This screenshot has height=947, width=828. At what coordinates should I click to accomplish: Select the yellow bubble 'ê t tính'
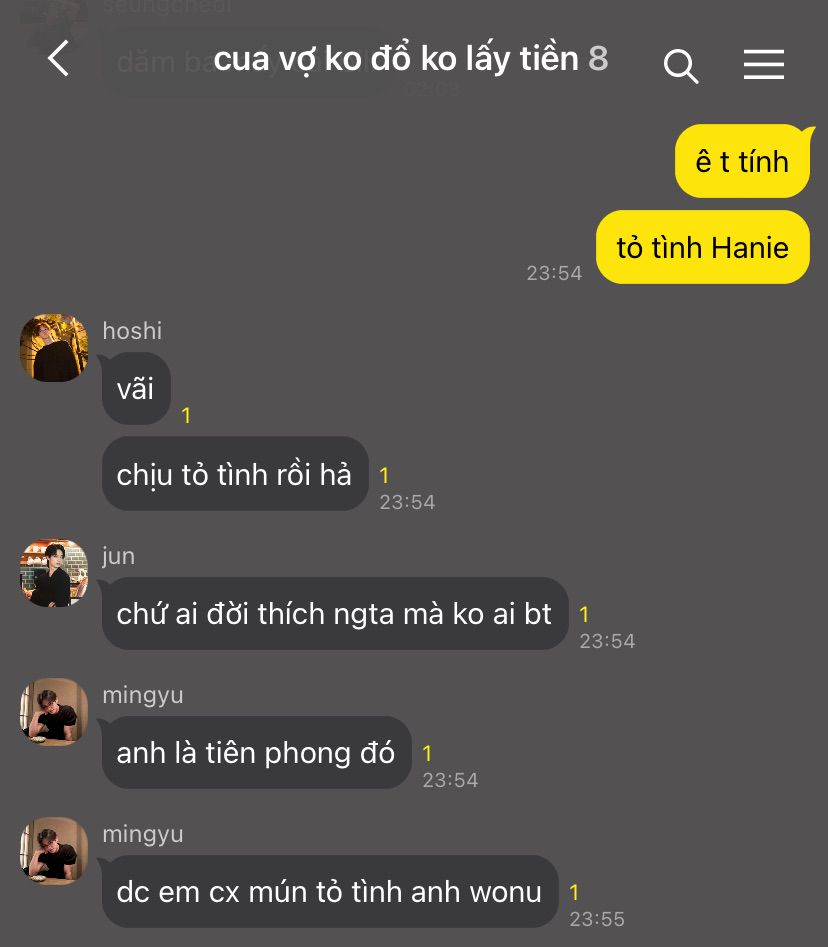742,161
